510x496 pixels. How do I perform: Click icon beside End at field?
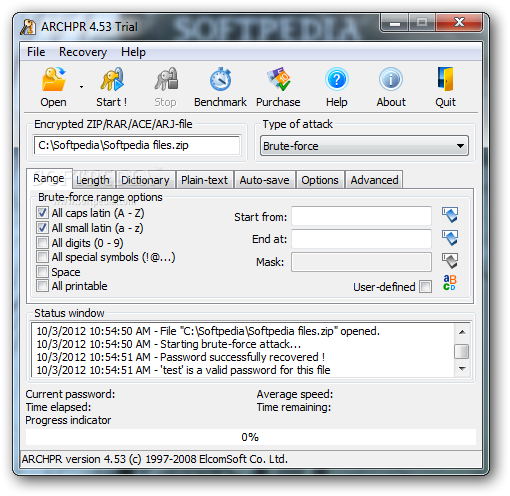(450, 238)
